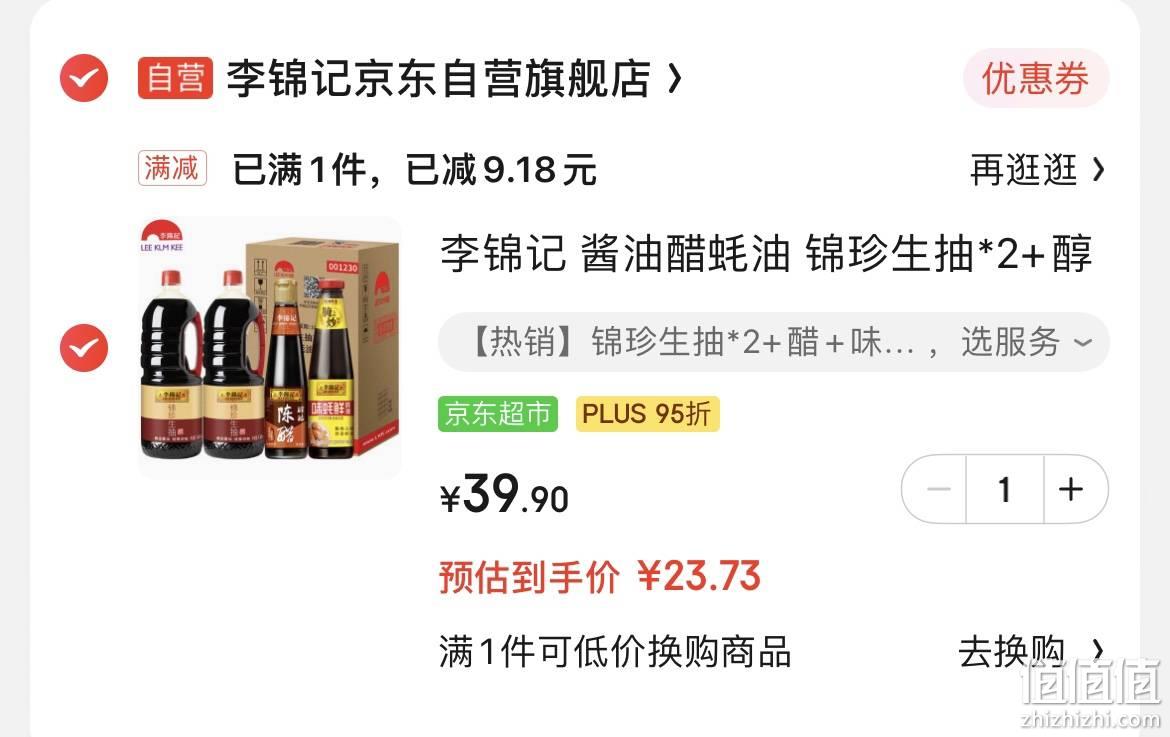Click the green 京东超市 tag

coord(498,414)
